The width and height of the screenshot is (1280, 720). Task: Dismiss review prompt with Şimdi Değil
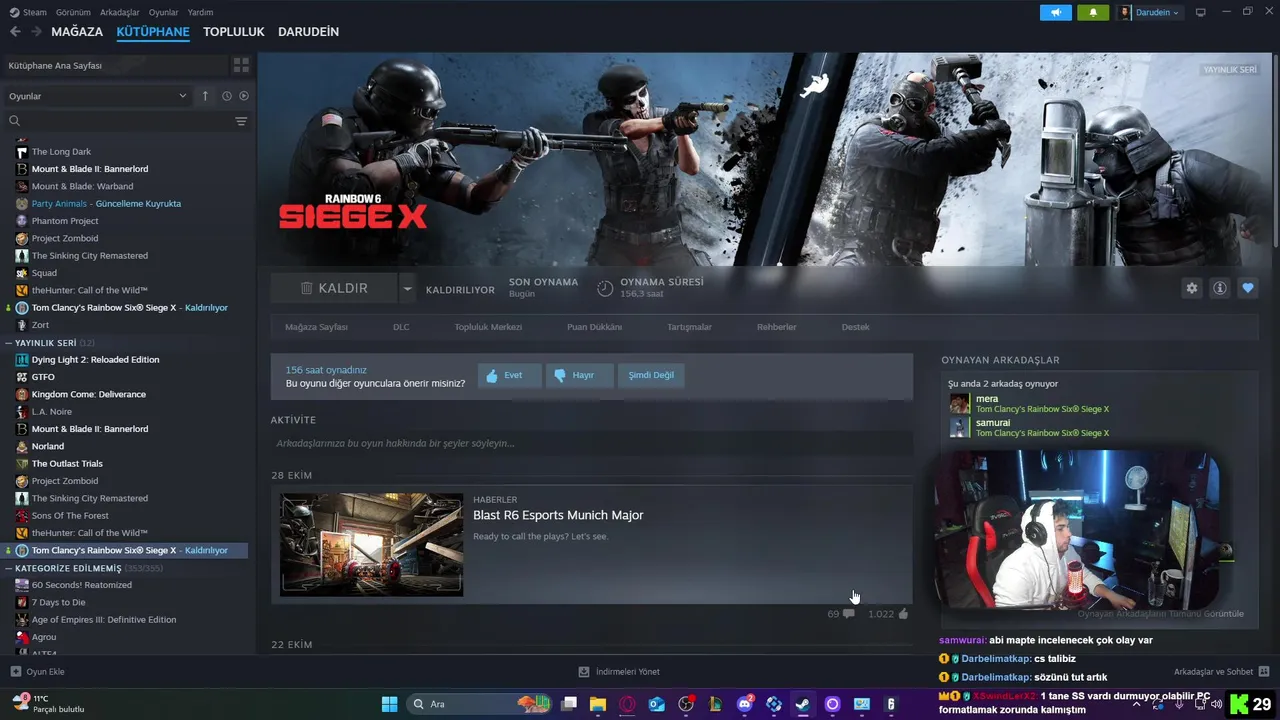[651, 375]
